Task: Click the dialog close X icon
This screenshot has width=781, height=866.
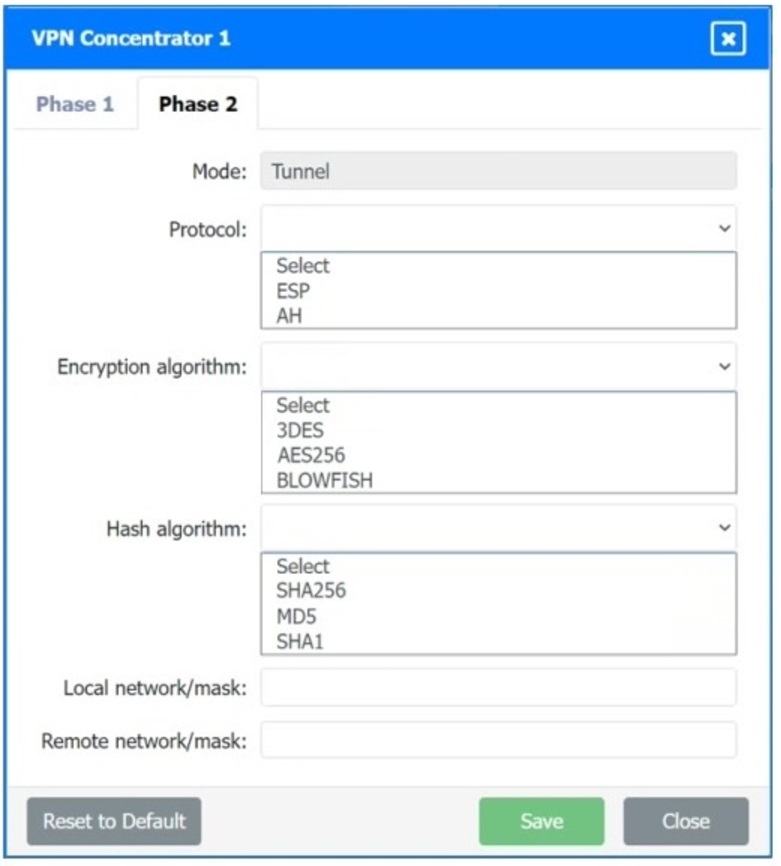Action: point(729,40)
